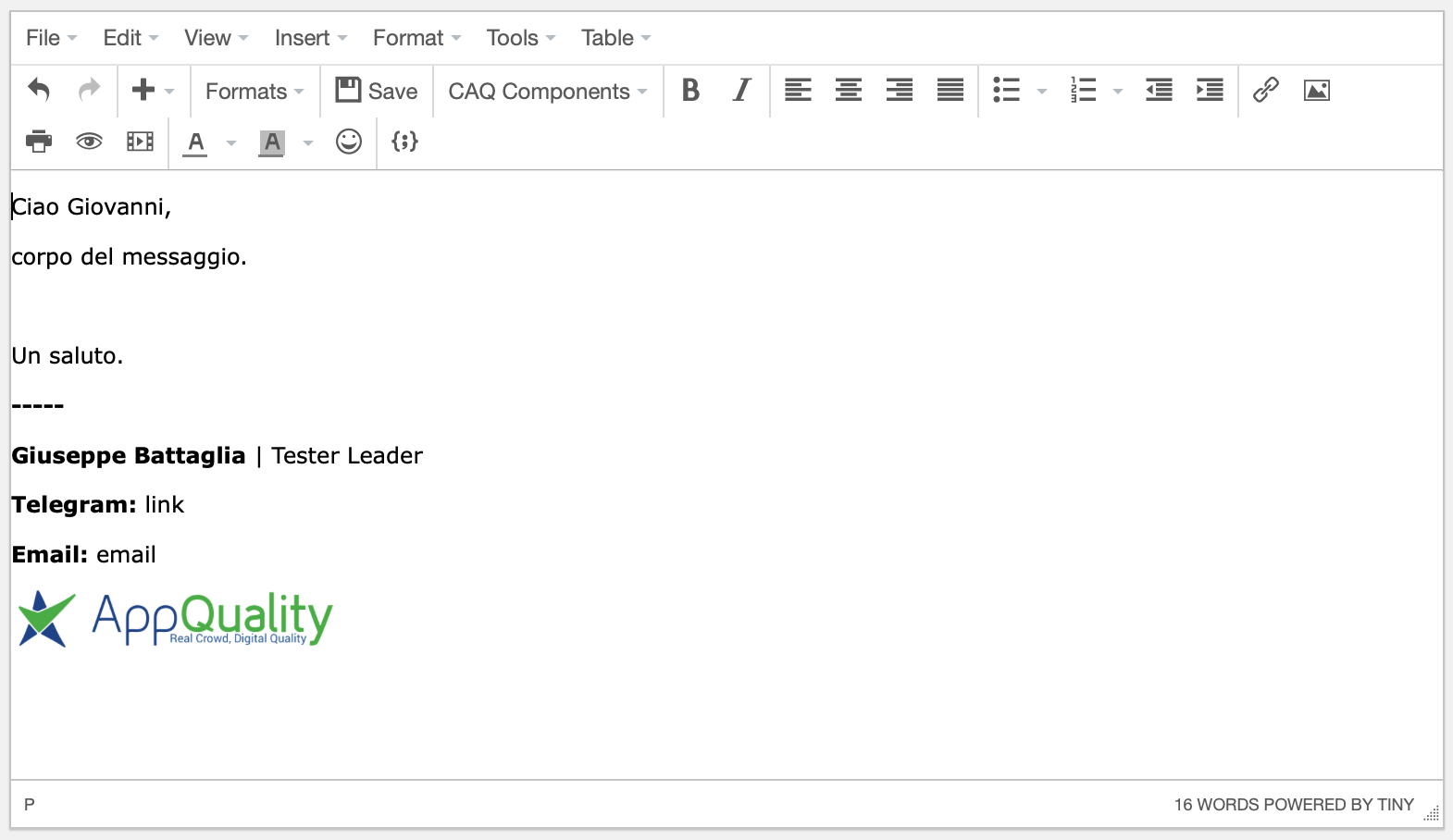Open the plus insert button
The width and height of the screenshot is (1453, 840).
point(143,90)
